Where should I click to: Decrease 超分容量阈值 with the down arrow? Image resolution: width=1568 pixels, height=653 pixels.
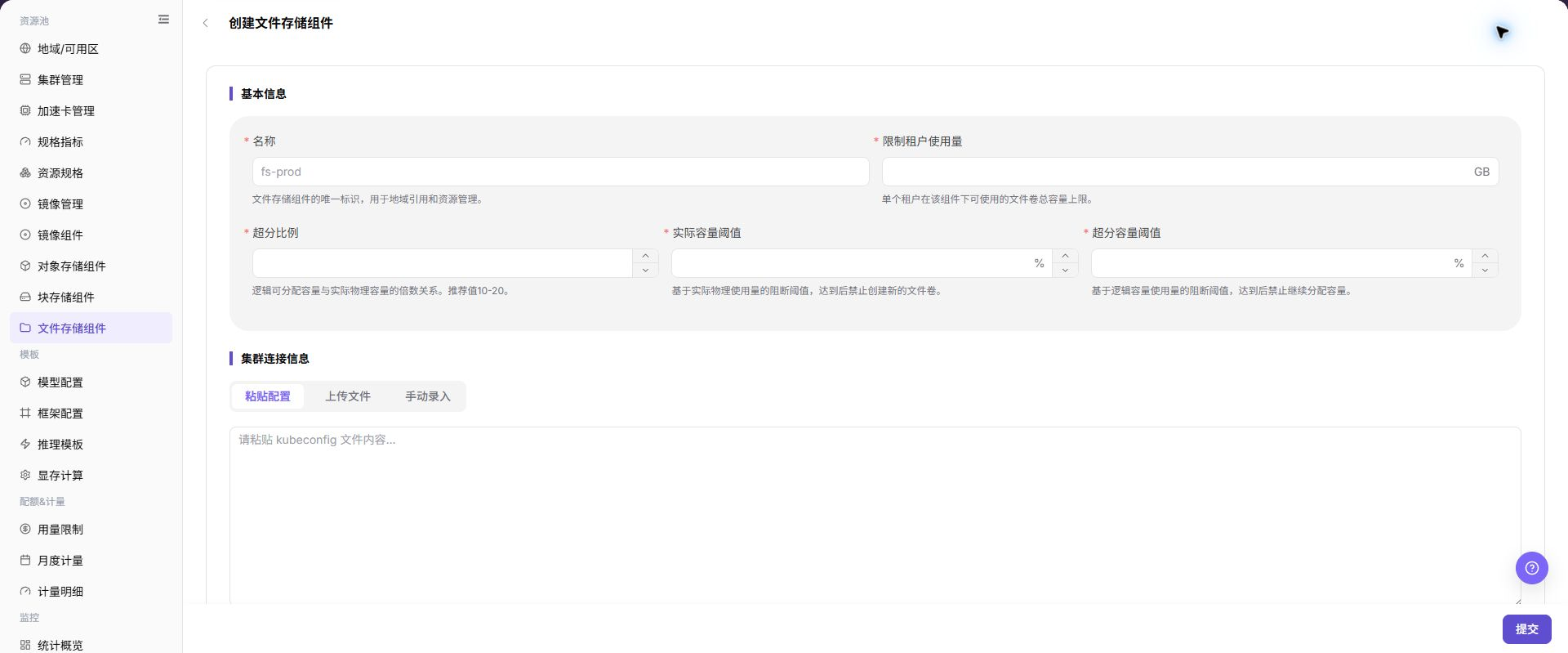point(1485,271)
